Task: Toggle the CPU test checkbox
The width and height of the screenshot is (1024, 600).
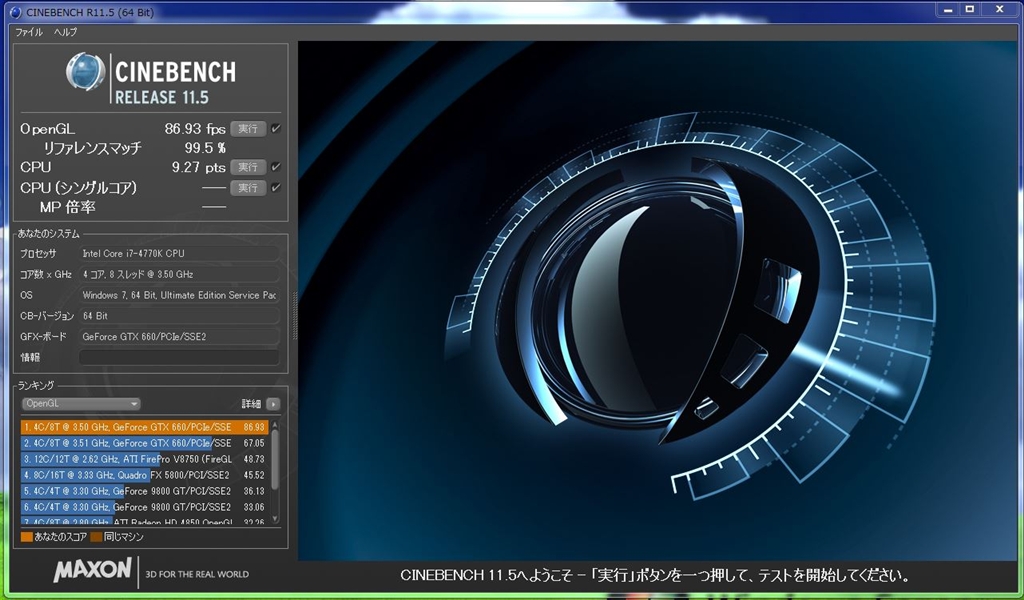Action: click(x=275, y=167)
